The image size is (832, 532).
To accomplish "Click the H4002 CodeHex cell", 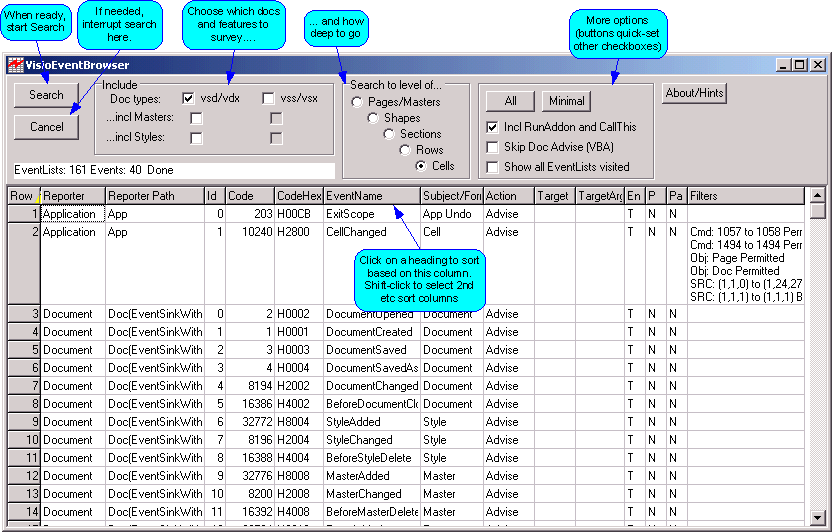I will [x=299, y=404].
